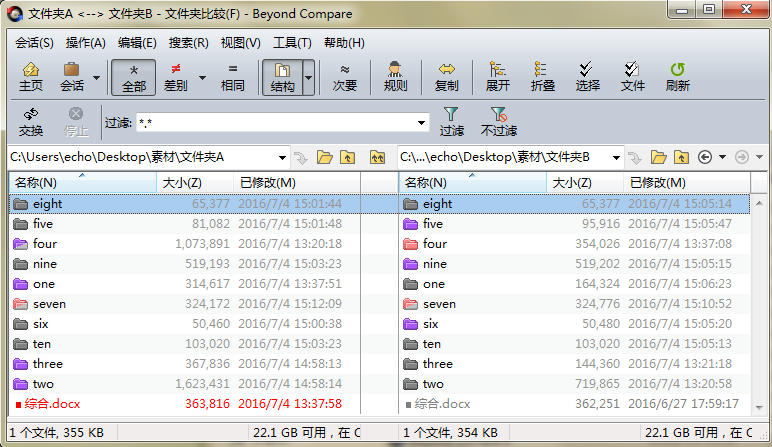This screenshot has height=447, width=772.
Task: Click the 展开 (Expand all) toolbar icon
Action: (498, 76)
